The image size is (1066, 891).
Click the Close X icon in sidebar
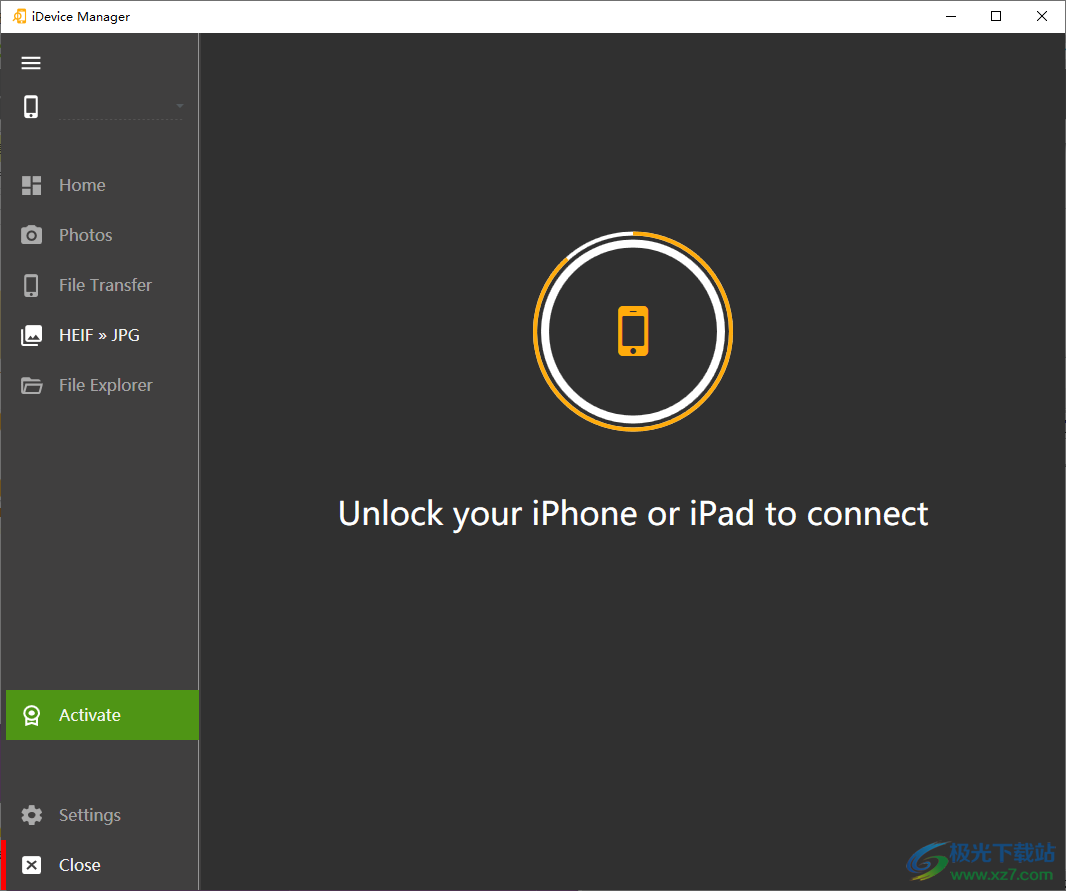pos(30,865)
